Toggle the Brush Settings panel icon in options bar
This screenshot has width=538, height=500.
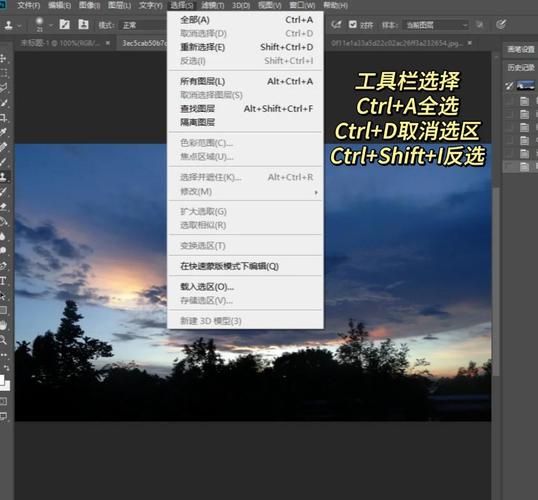click(x=65, y=24)
